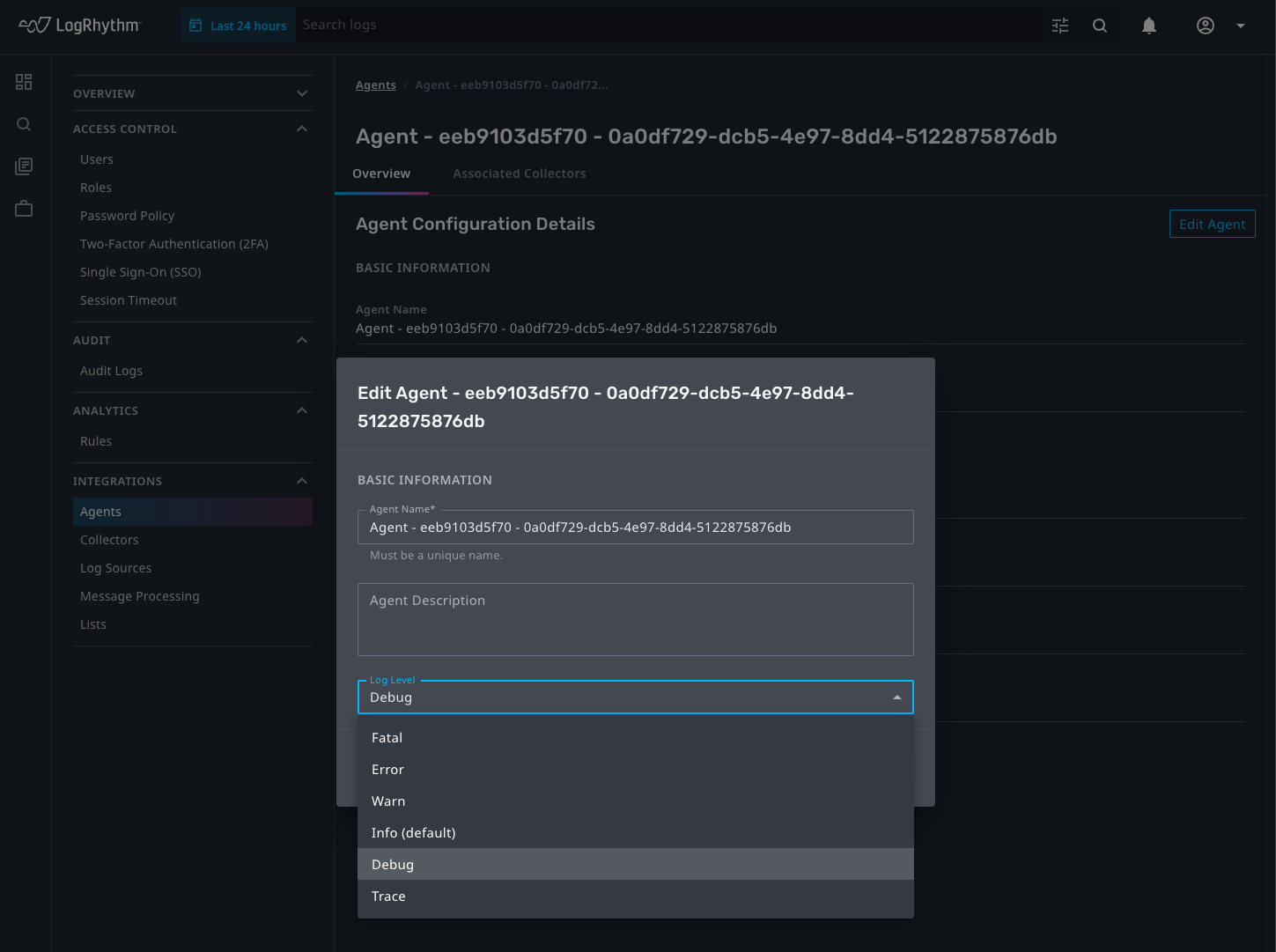Select Error log level
The height and width of the screenshot is (952, 1276).
[636, 770]
